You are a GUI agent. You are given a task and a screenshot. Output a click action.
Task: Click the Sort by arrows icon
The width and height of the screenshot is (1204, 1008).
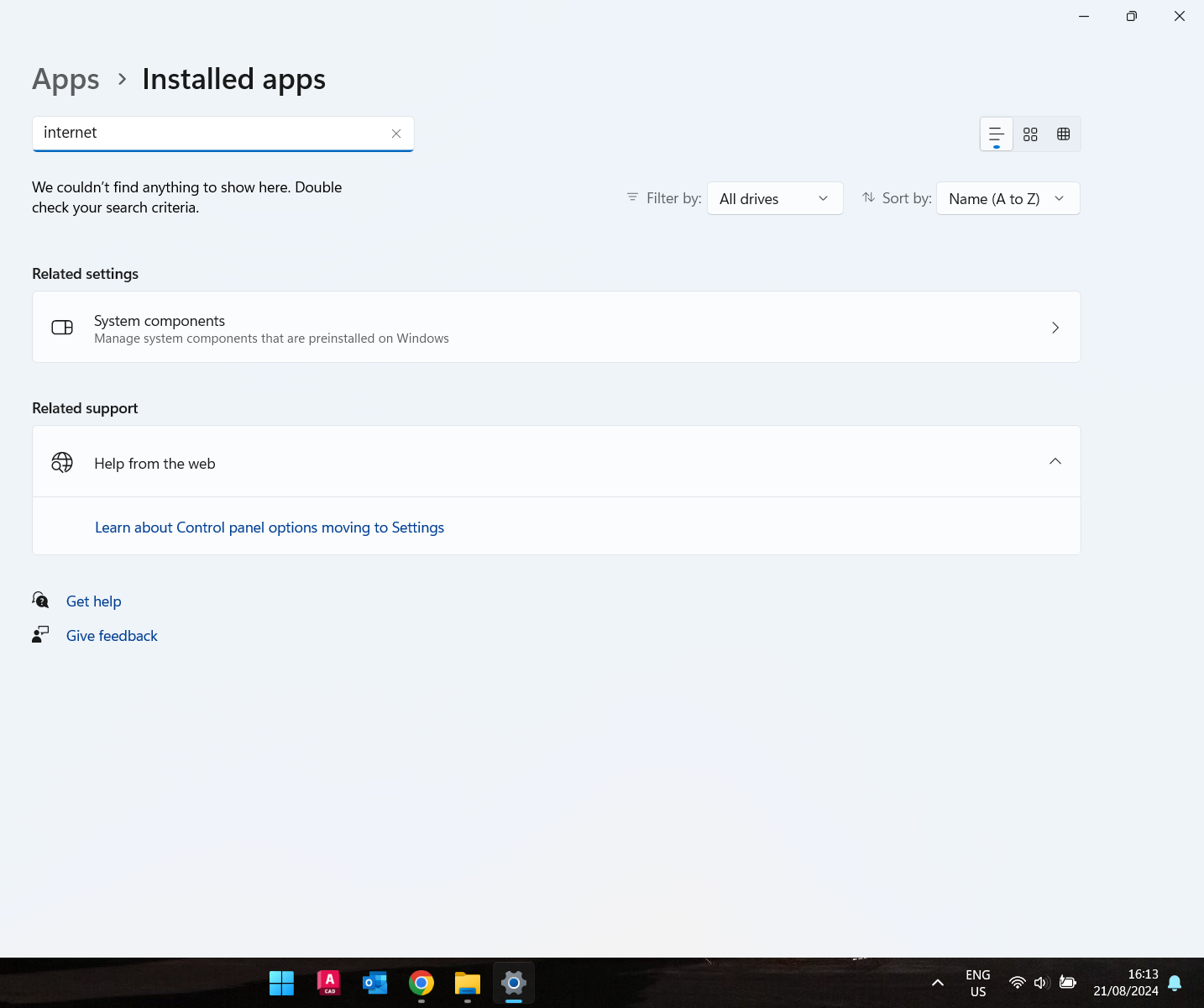(868, 197)
